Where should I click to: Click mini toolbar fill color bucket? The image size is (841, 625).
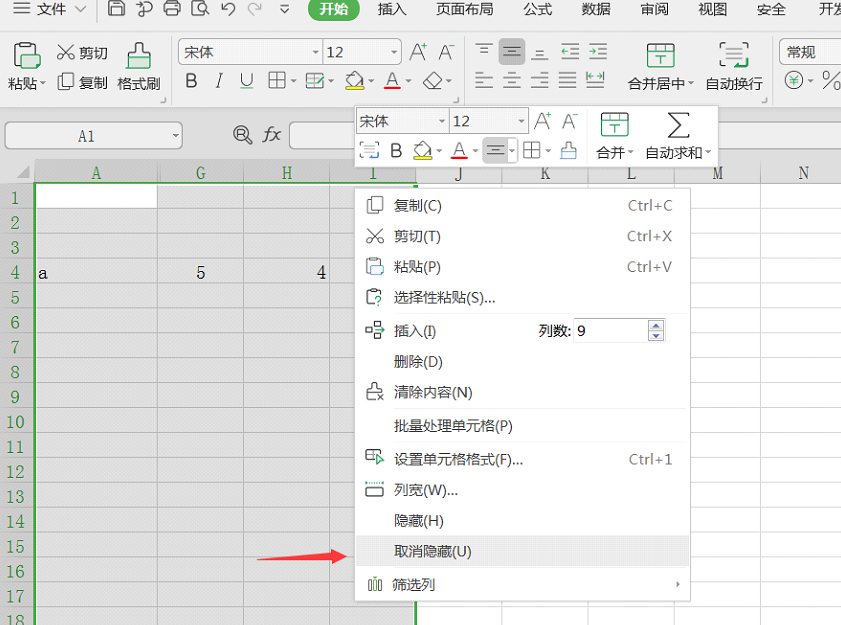(423, 151)
